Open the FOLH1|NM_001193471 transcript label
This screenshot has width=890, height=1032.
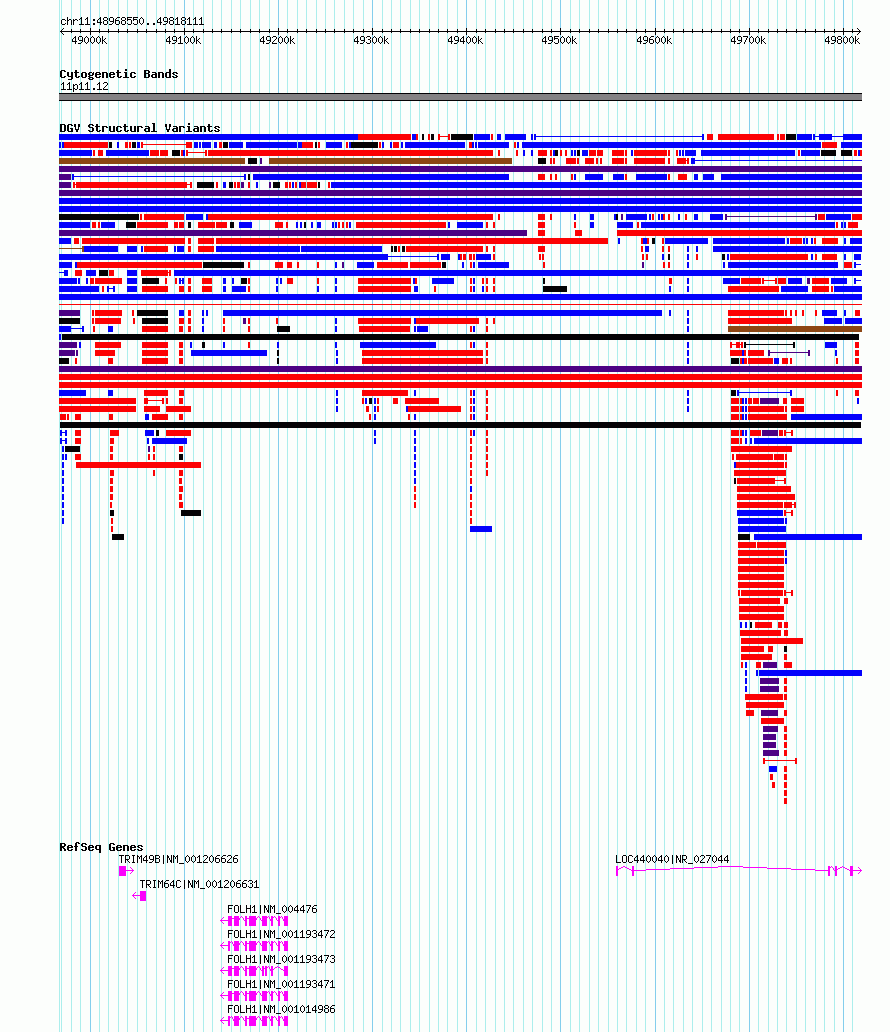pyautogui.click(x=281, y=984)
